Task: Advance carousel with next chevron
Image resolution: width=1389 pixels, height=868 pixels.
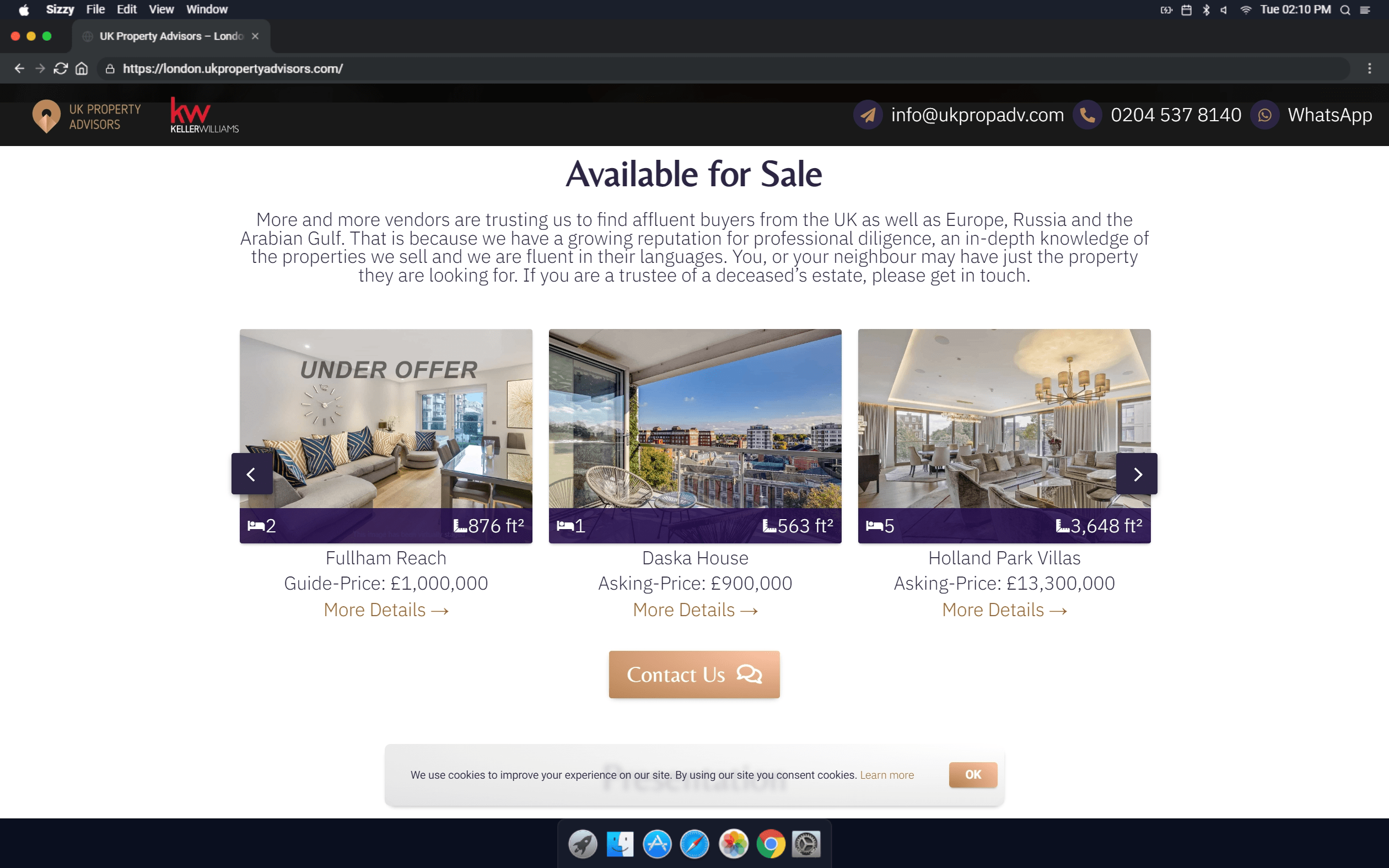Action: [x=1137, y=473]
